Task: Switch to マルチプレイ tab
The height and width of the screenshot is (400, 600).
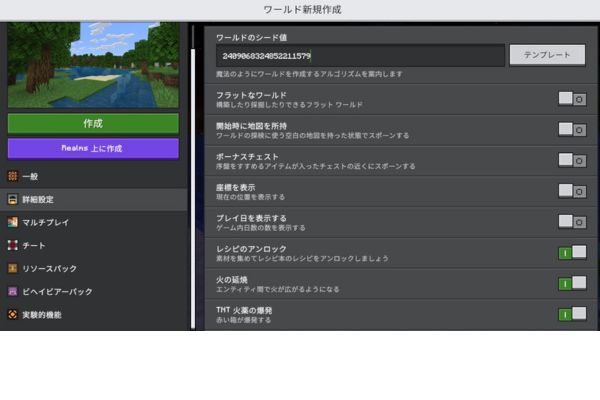Action: [94, 222]
